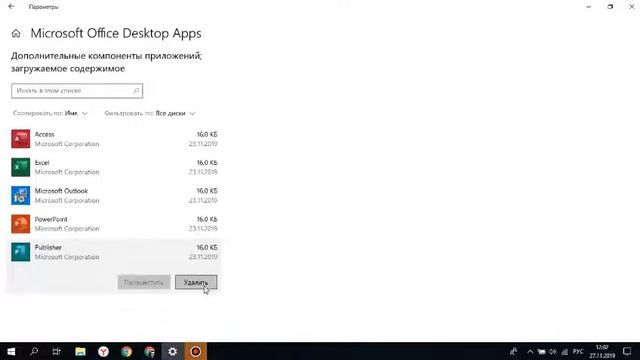Click Microsoft Corporation under Excel
The image size is (640, 360).
pos(67,172)
